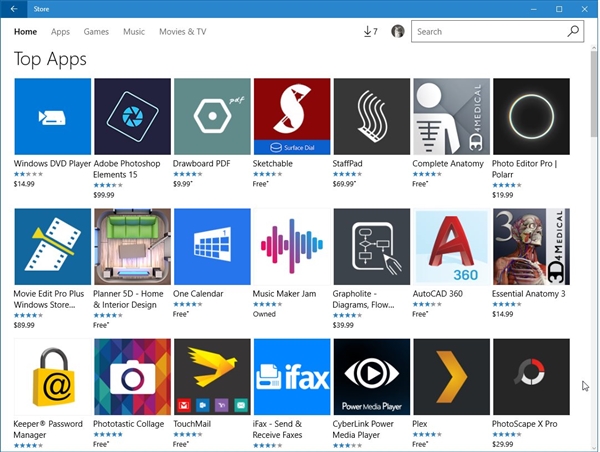Open the Windows DVD Player app tile
The image size is (600, 452).
(53, 116)
